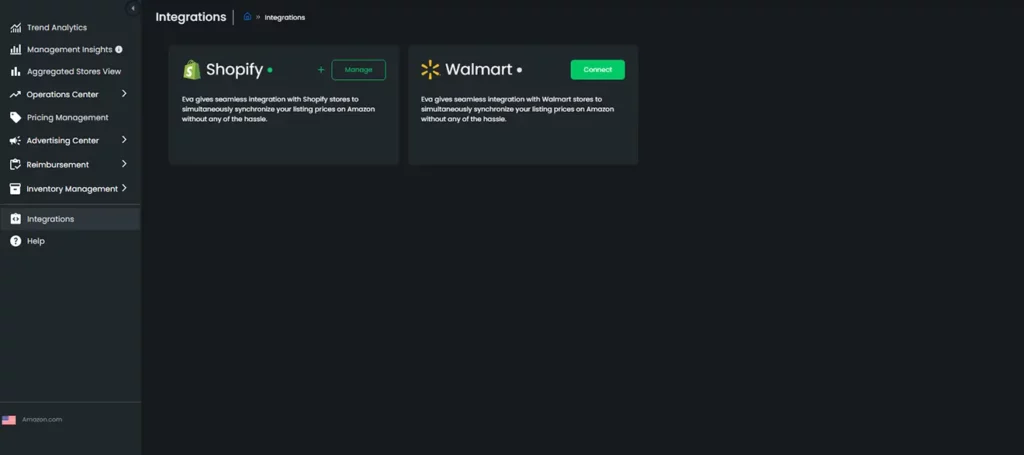Click the Shopify card title text

234,70
